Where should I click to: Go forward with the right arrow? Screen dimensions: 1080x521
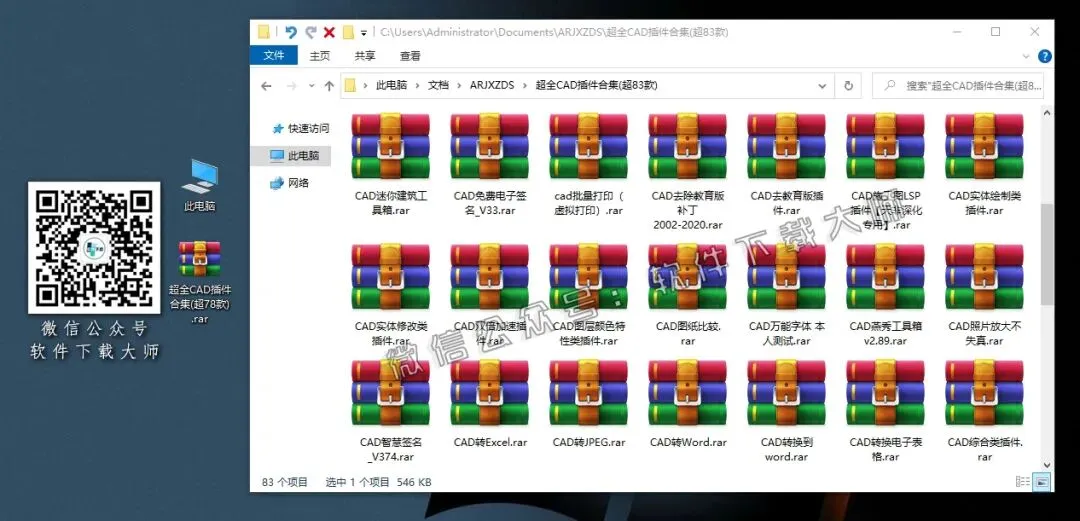(x=291, y=86)
